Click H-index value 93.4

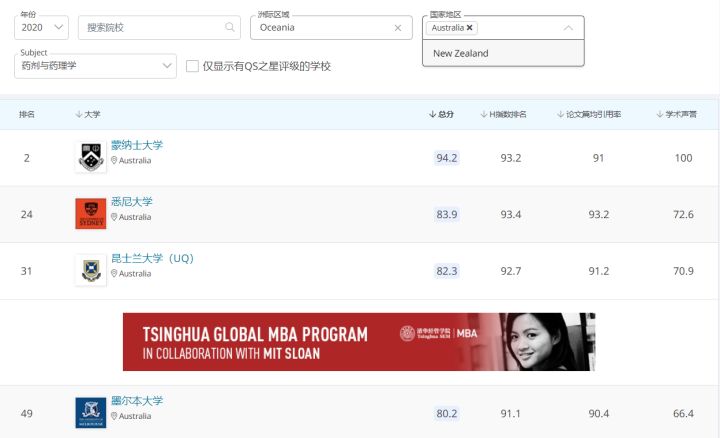511,214
